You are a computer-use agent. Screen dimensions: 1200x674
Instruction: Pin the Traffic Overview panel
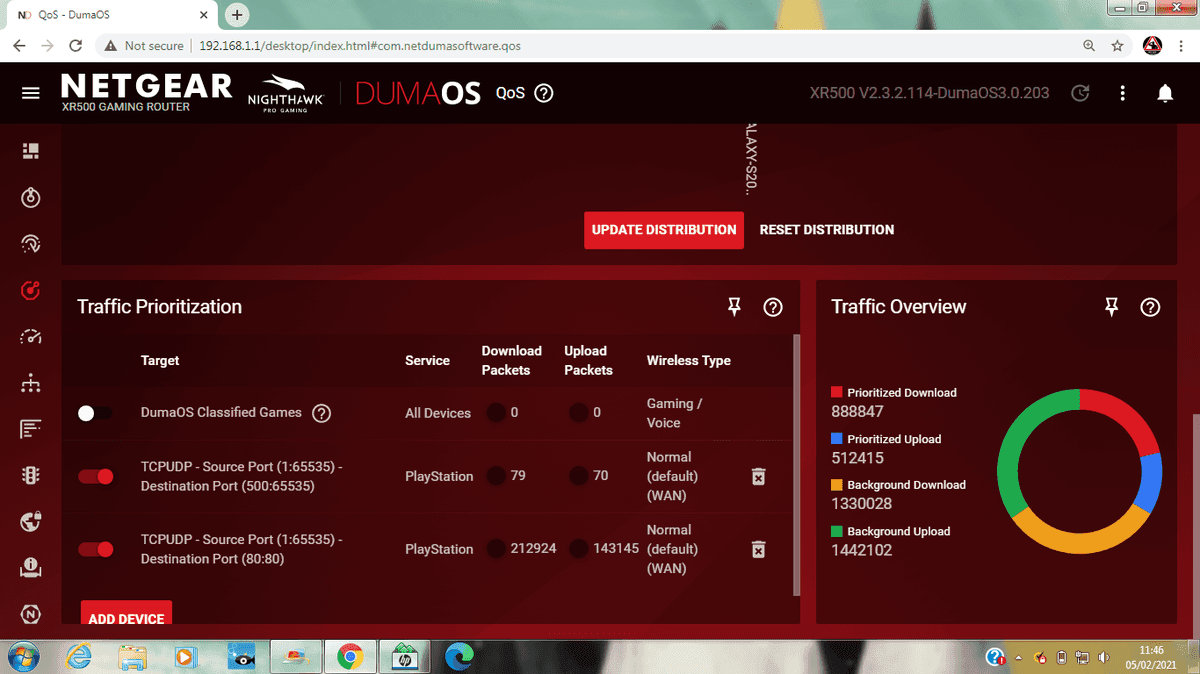(x=1111, y=307)
